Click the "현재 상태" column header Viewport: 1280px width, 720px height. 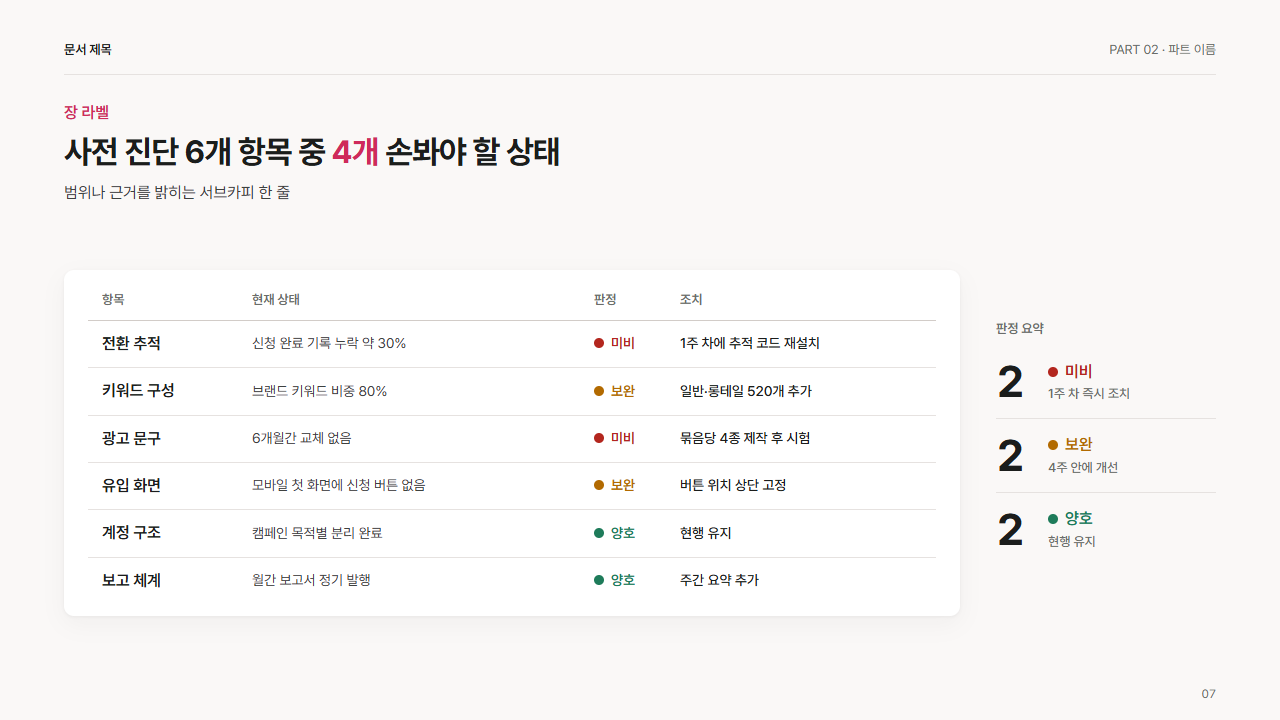(276, 299)
